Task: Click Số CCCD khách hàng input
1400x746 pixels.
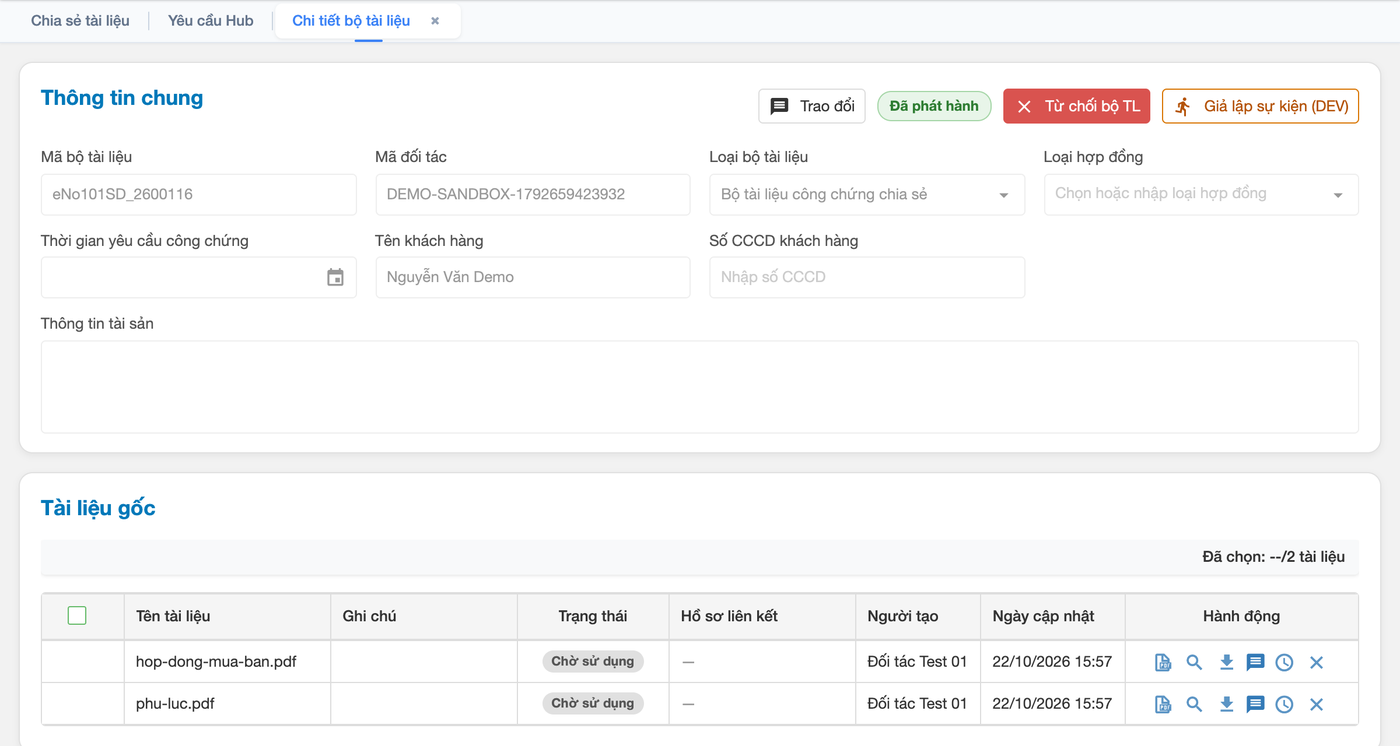Action: (x=867, y=277)
